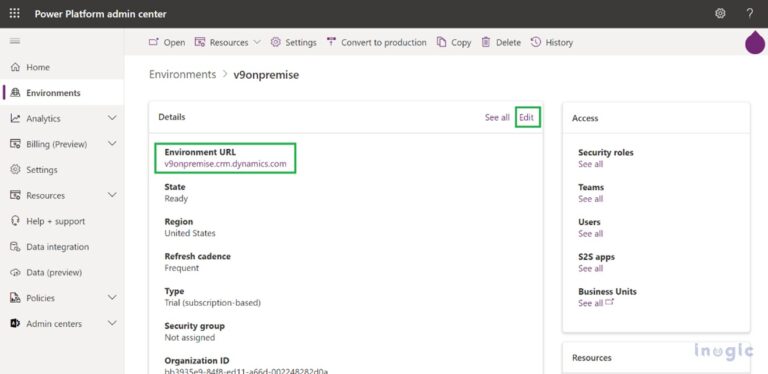Click the toolbar Settings gear icon
Screen dimensions: 768x374
coord(276,42)
